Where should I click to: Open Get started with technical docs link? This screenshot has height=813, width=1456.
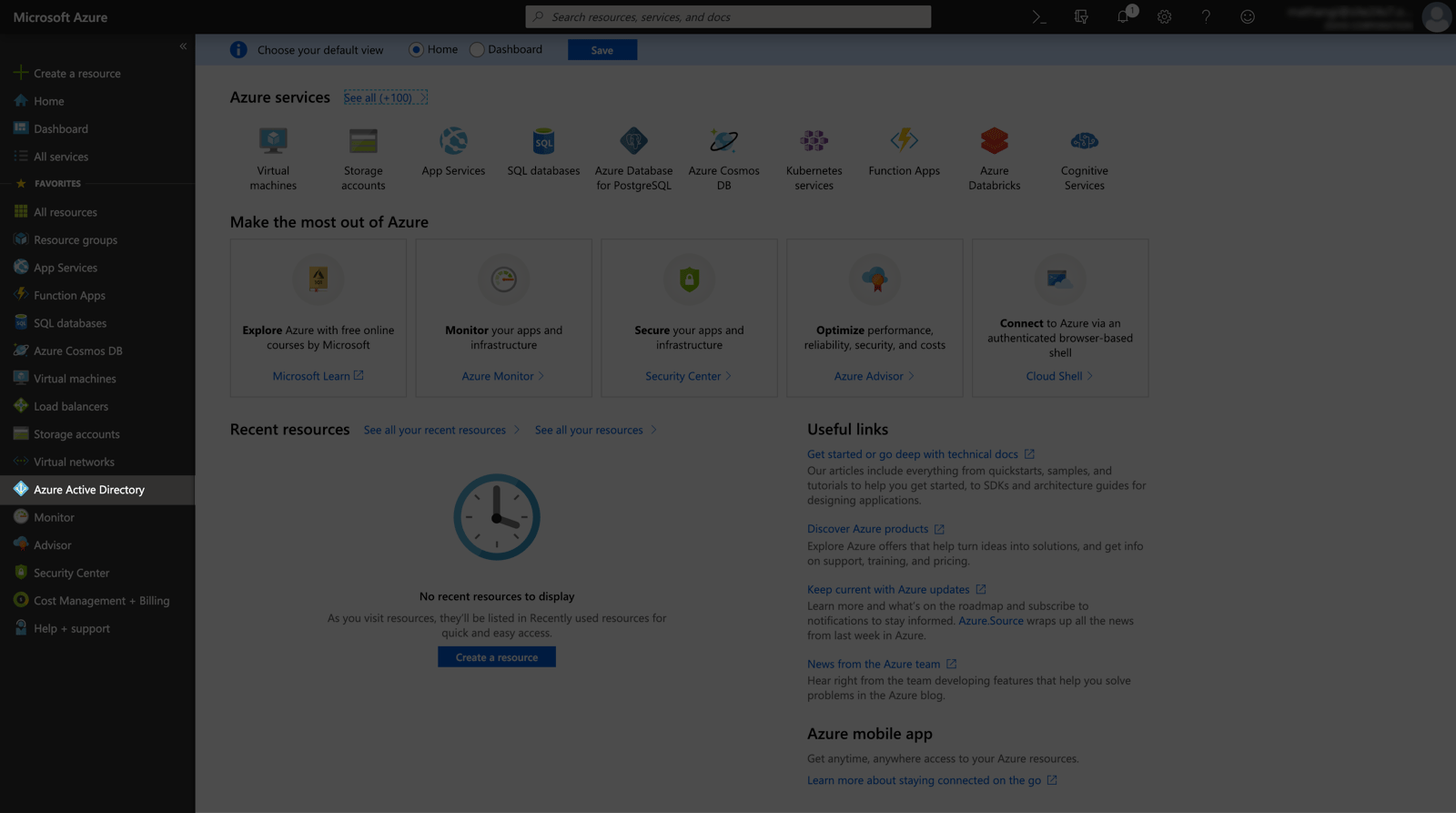[x=920, y=454]
